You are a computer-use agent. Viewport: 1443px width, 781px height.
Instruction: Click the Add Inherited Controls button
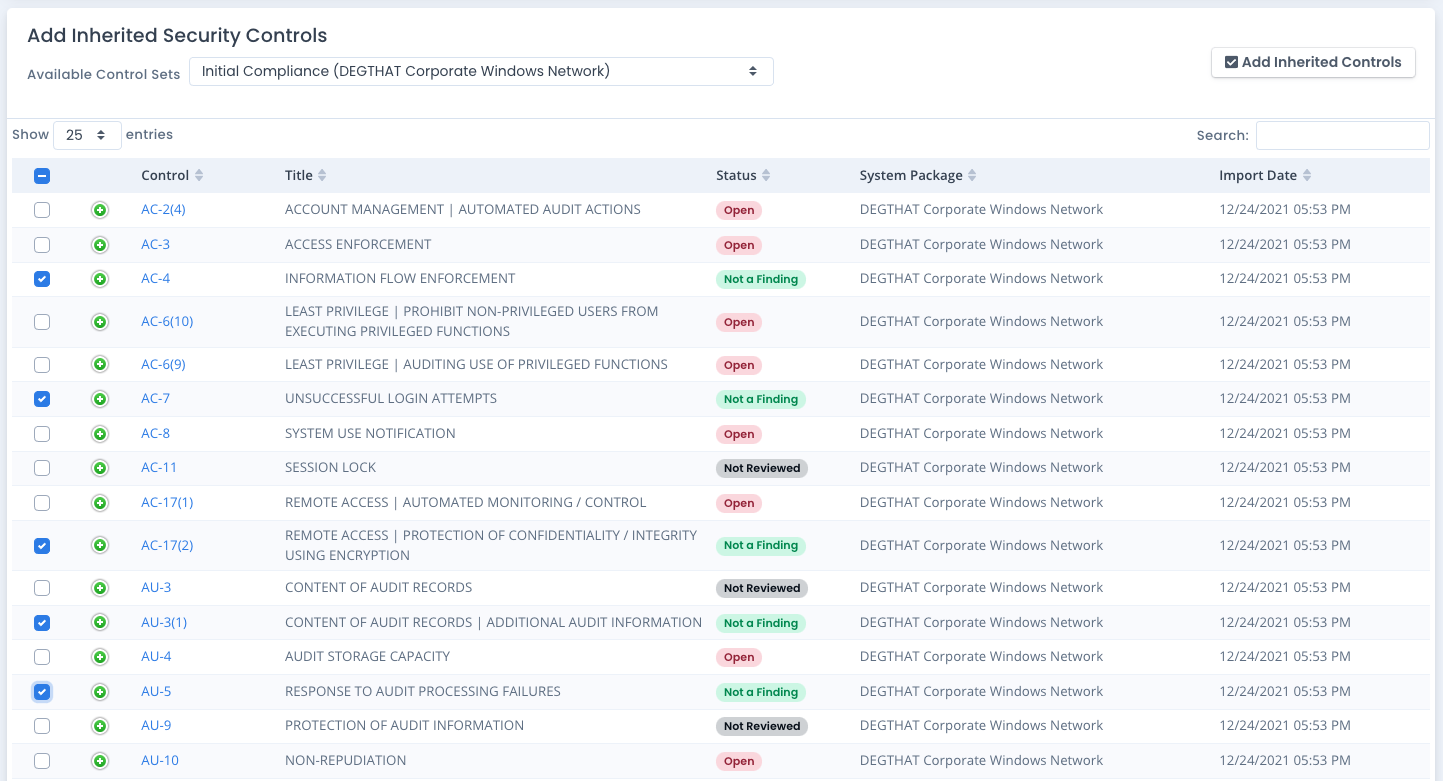pos(1313,62)
